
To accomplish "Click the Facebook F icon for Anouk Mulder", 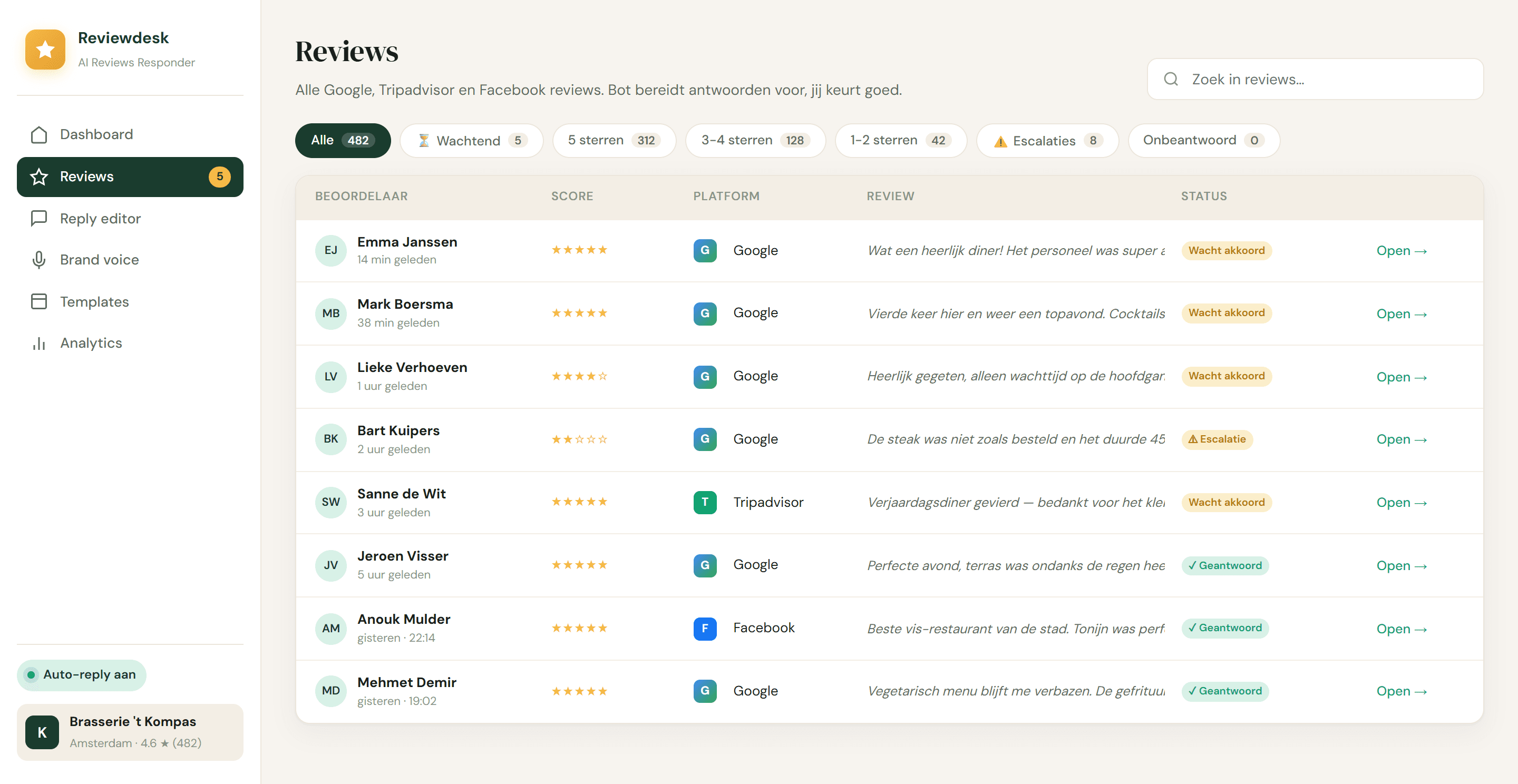I will [705, 629].
